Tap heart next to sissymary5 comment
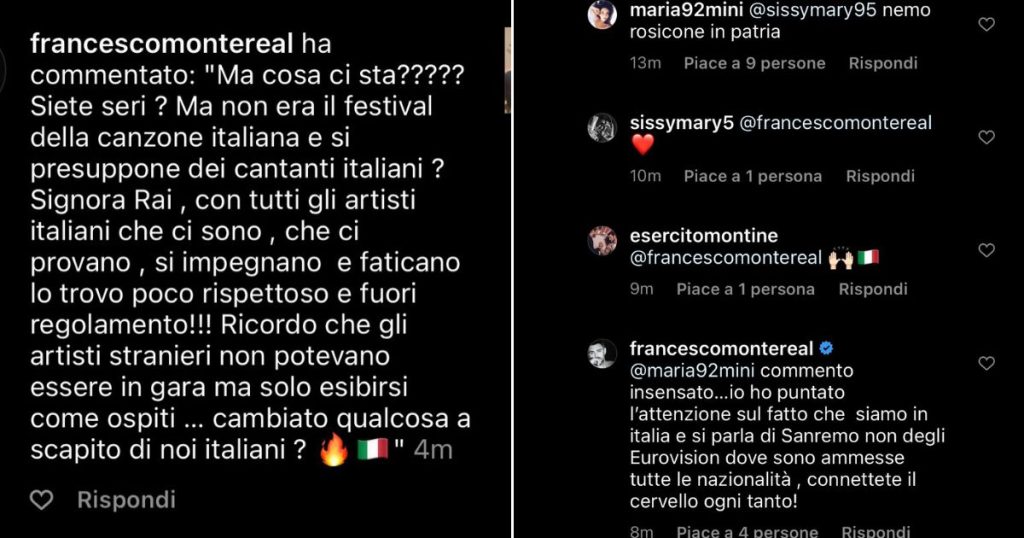Image resolution: width=1024 pixels, height=538 pixels. 986,138
